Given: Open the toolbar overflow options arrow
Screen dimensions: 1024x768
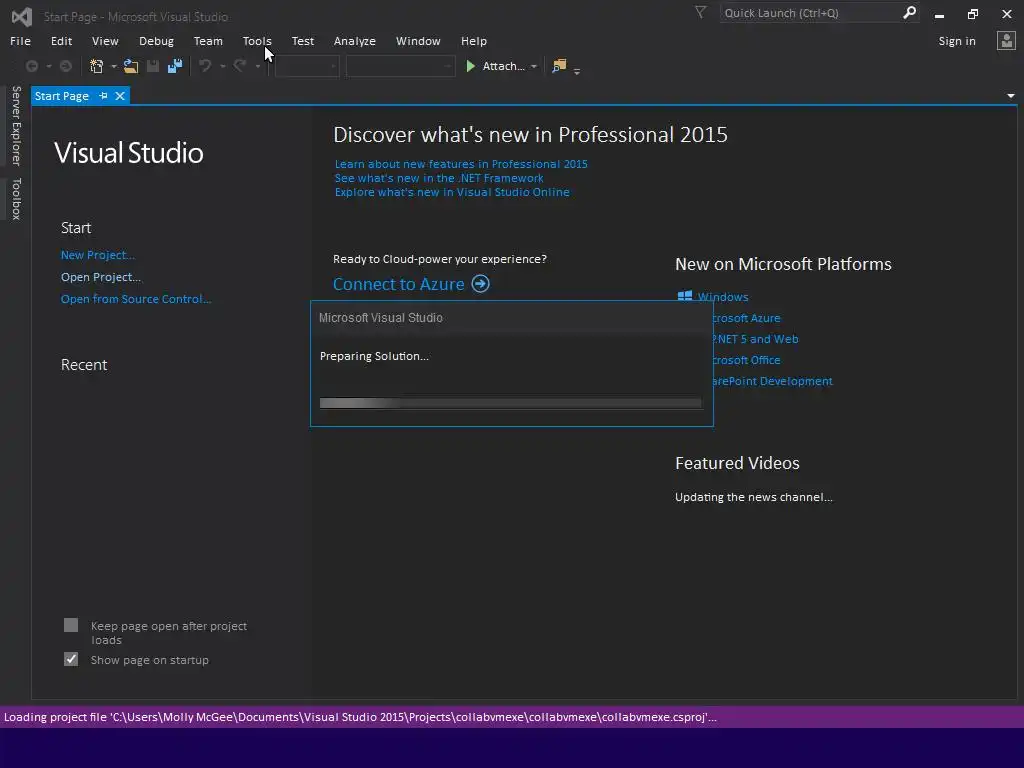Looking at the screenshot, I should 577,70.
